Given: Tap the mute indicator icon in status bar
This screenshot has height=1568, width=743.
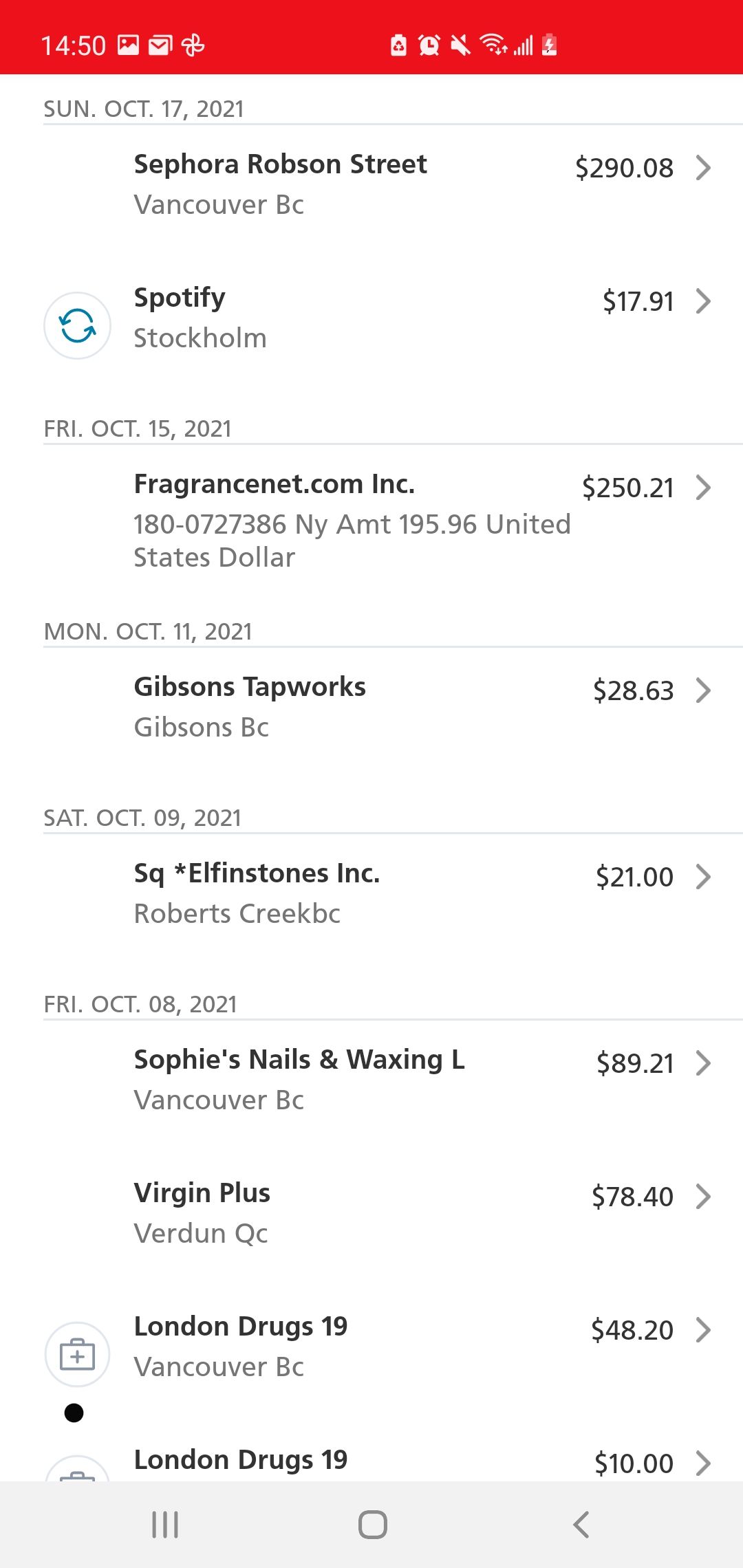Looking at the screenshot, I should 460,45.
